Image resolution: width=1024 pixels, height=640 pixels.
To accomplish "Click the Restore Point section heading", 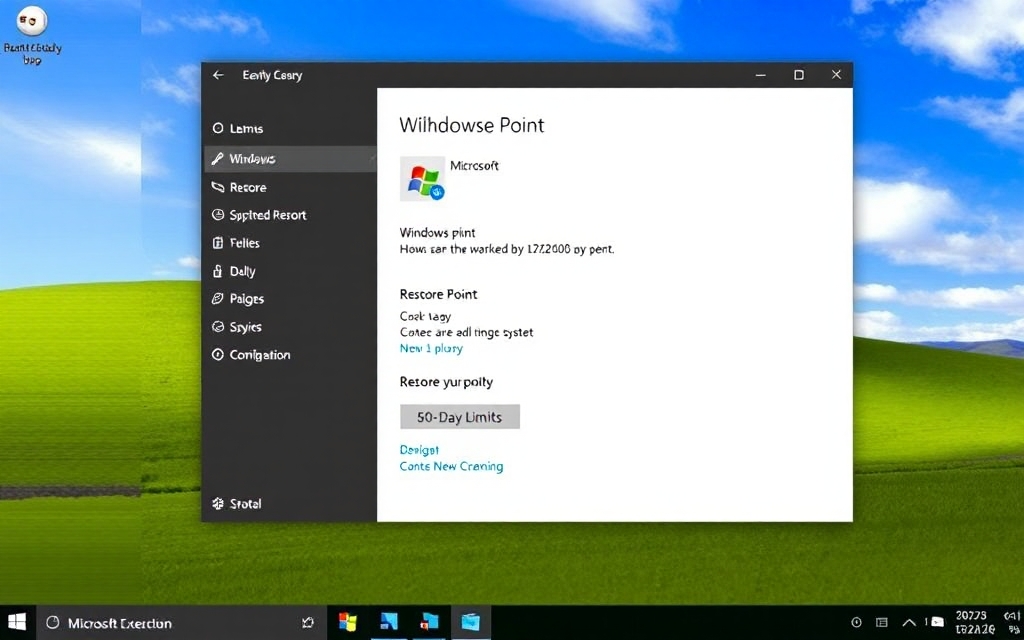I will point(438,294).
